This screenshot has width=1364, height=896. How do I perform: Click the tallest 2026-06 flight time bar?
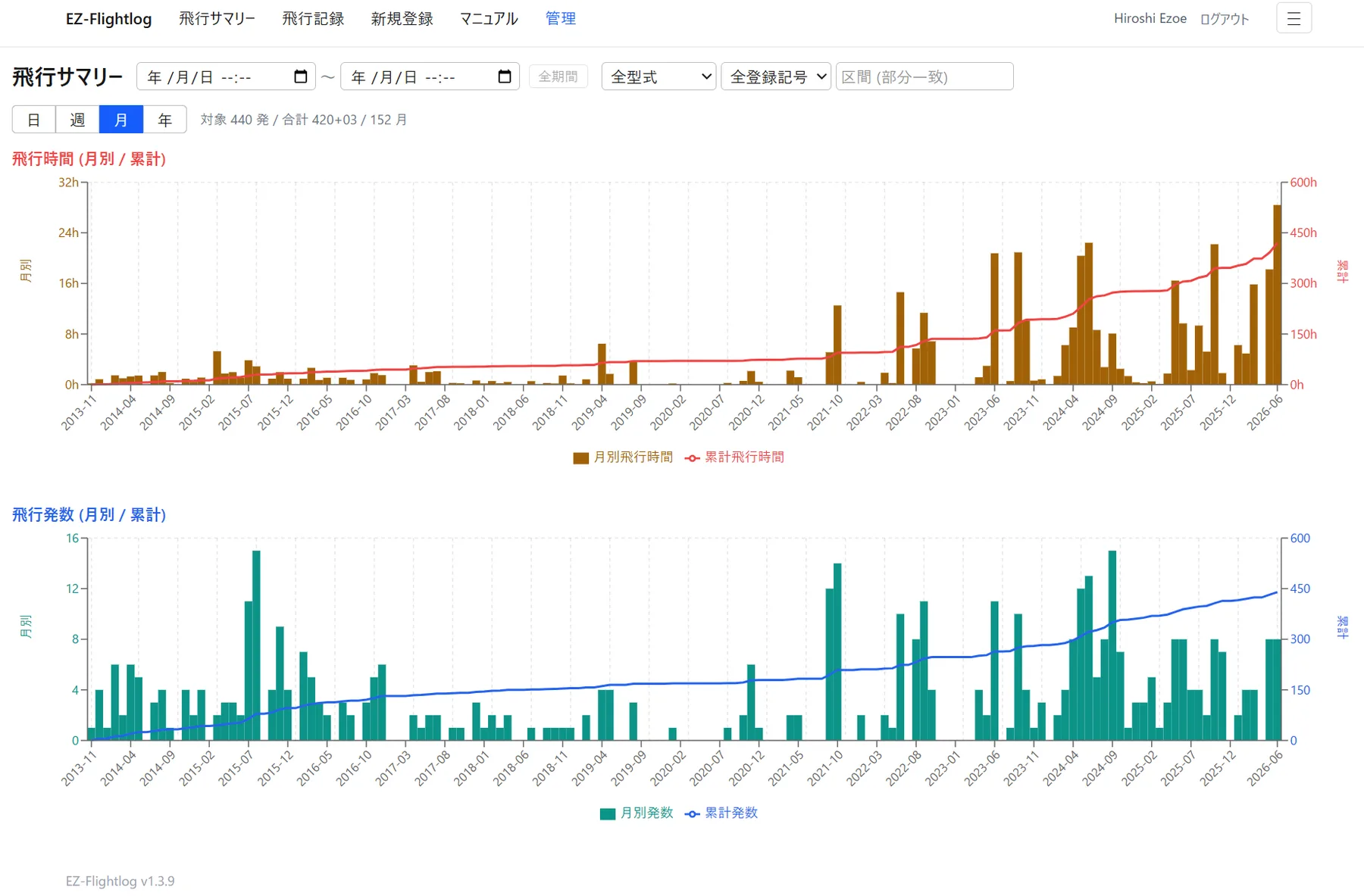[1278, 295]
